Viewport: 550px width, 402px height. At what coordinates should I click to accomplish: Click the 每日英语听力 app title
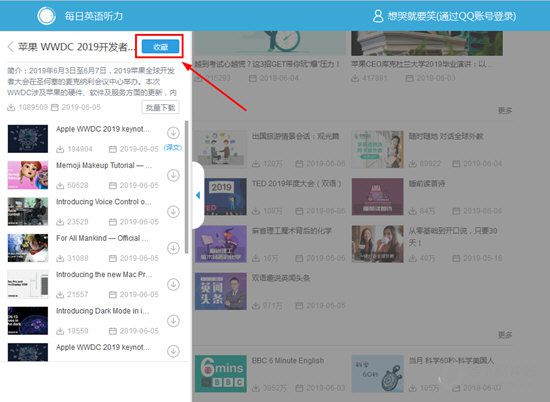94,16
